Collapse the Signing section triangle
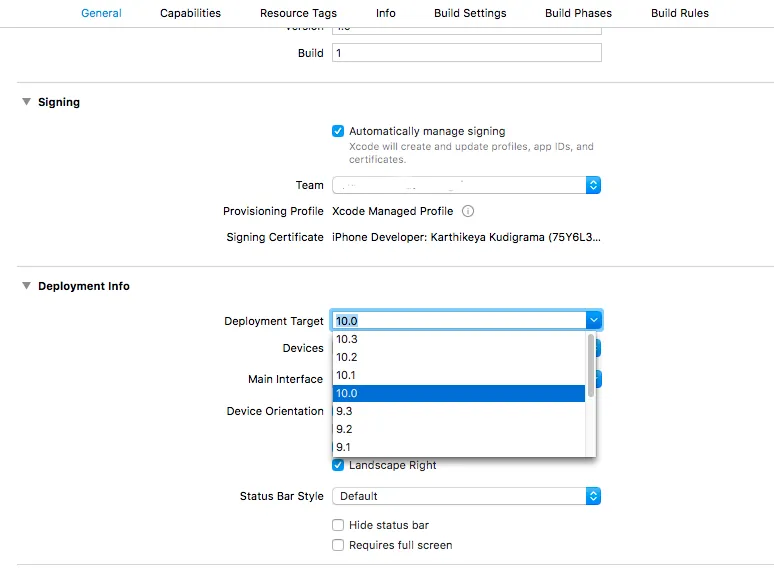774x569 pixels. [26, 102]
